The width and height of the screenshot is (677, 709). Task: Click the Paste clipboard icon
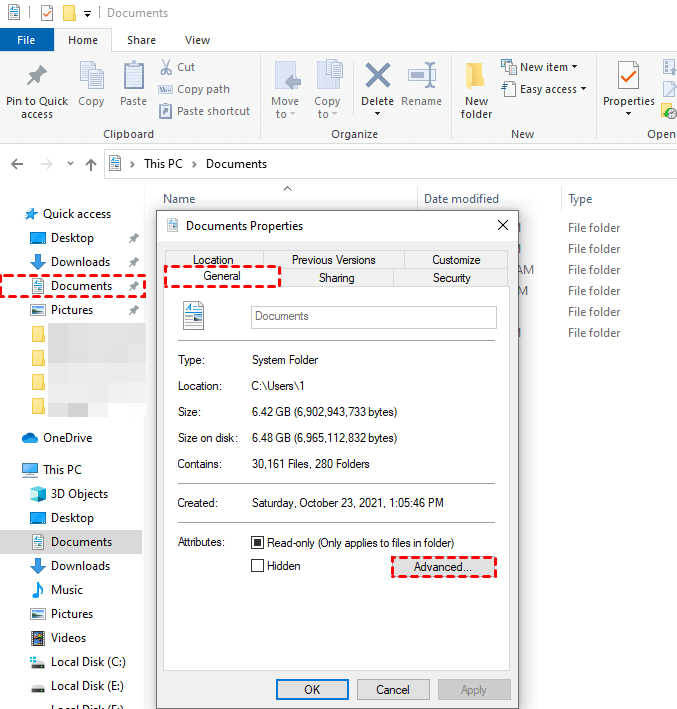point(134,76)
